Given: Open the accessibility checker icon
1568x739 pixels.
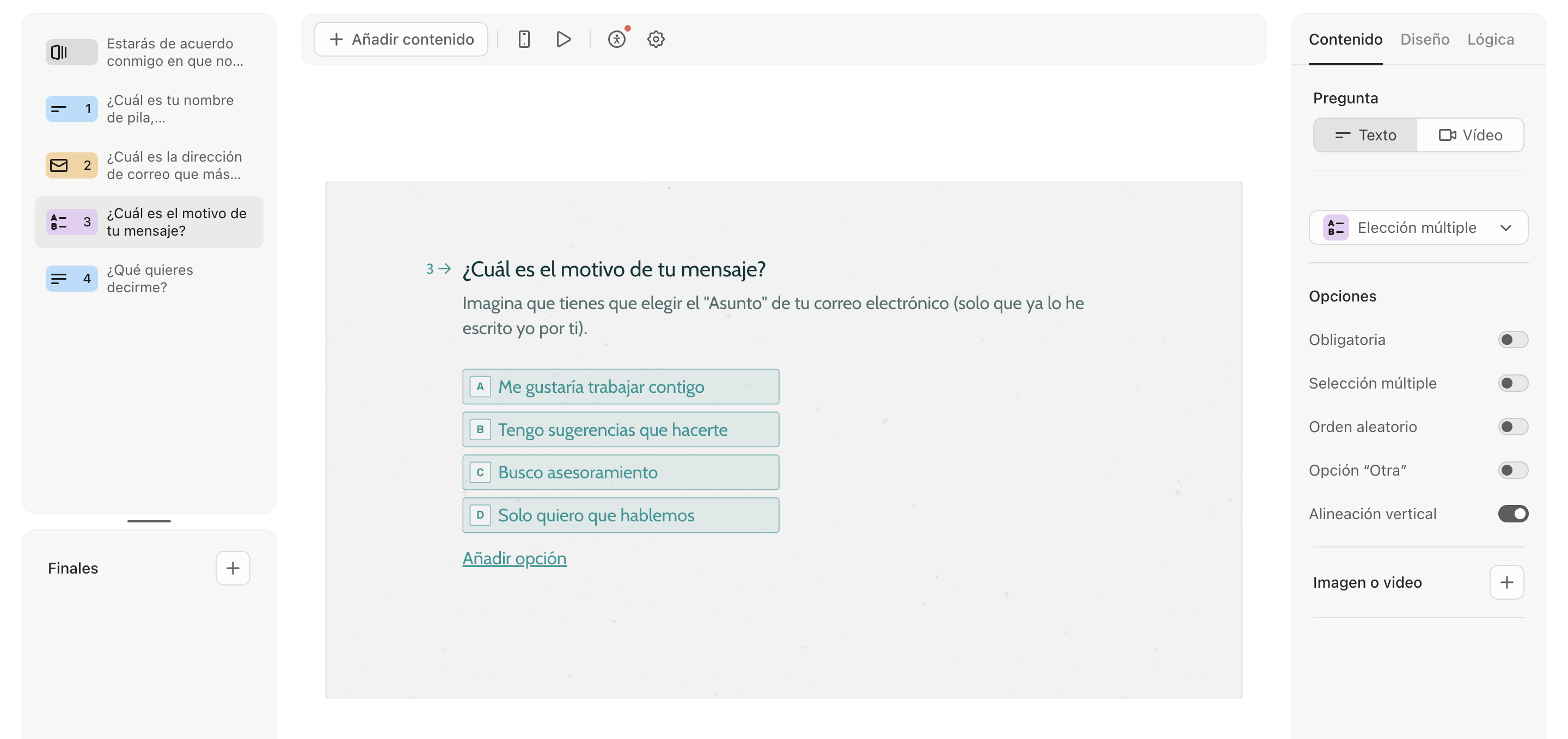Looking at the screenshot, I should (x=616, y=40).
